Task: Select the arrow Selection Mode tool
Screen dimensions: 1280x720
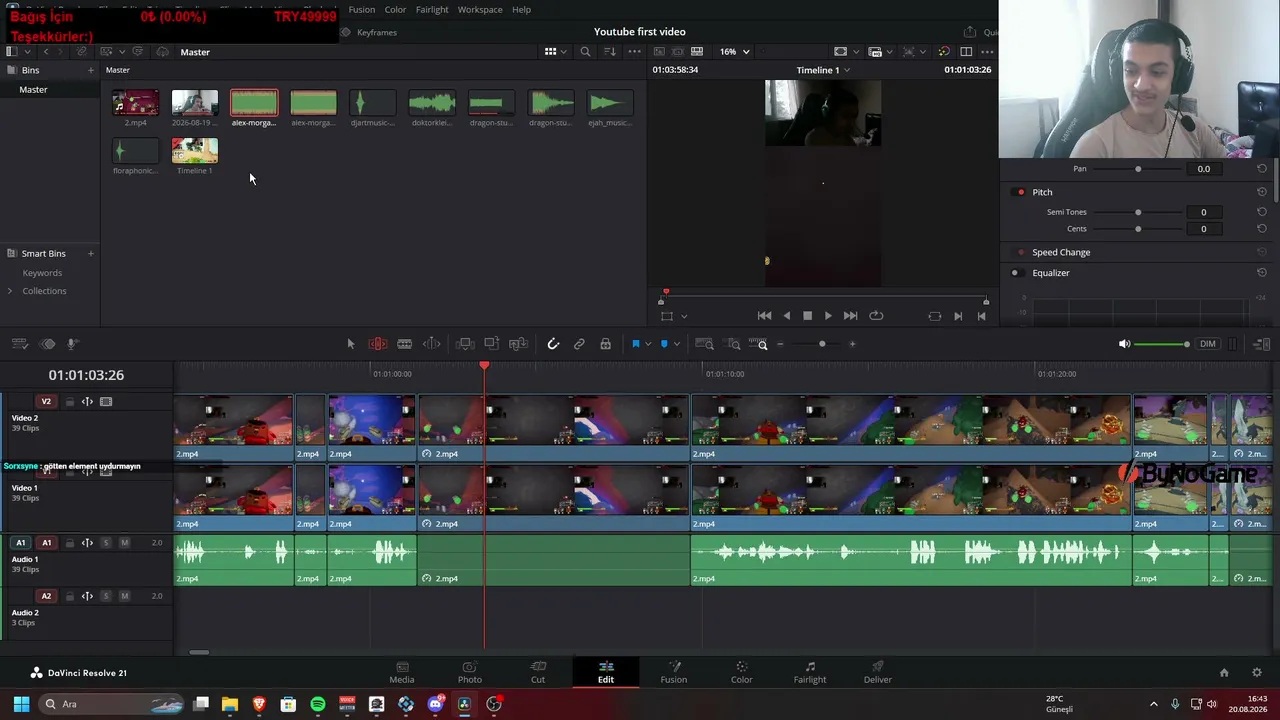Action: (x=351, y=344)
